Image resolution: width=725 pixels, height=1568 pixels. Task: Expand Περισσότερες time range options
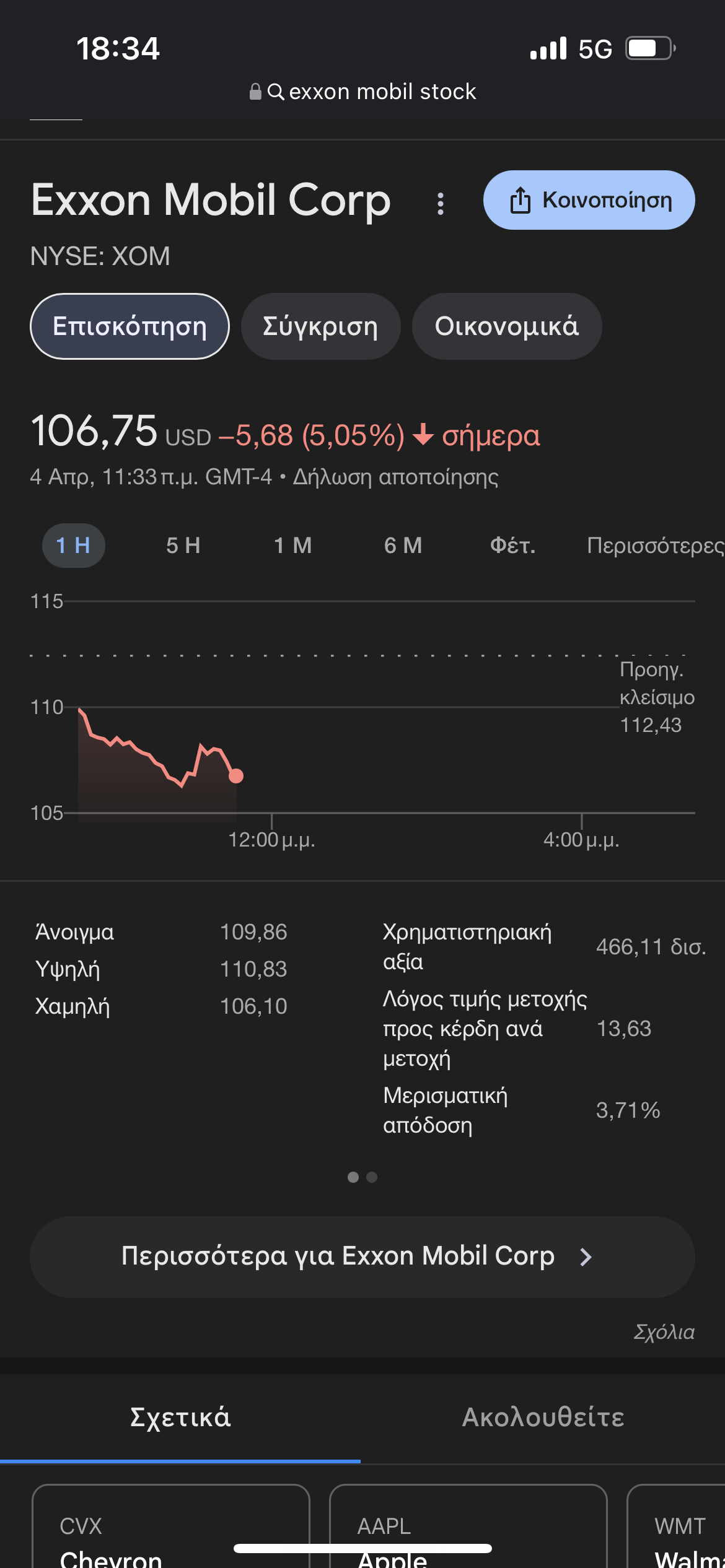coord(654,546)
